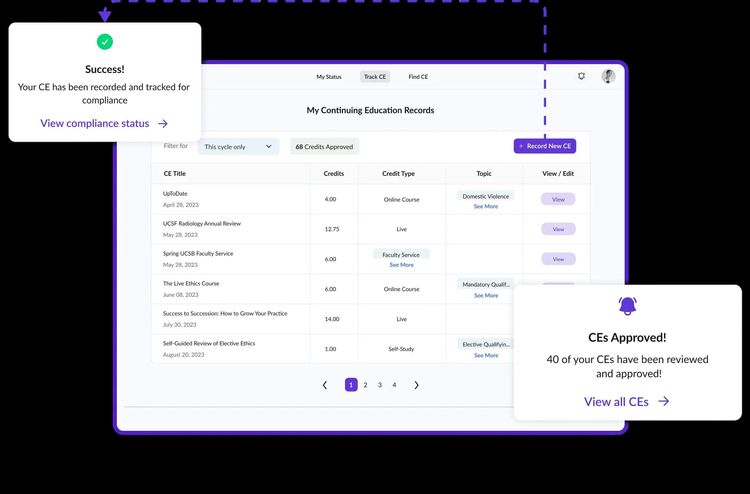
Task: Switch to the Find CE tab
Action: click(x=418, y=77)
